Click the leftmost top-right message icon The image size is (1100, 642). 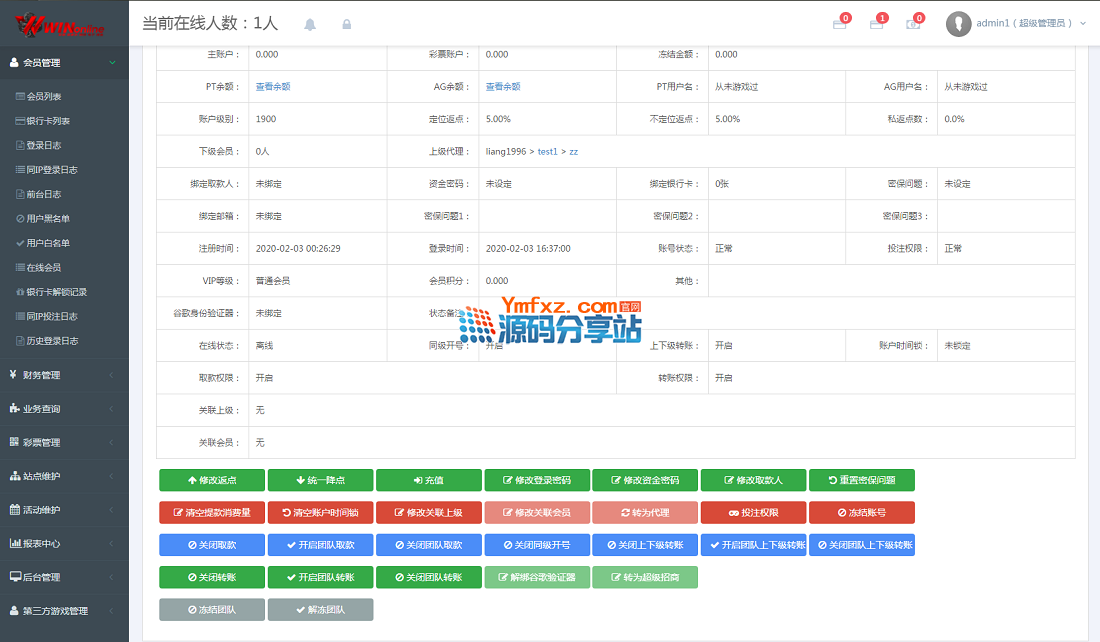click(839, 24)
